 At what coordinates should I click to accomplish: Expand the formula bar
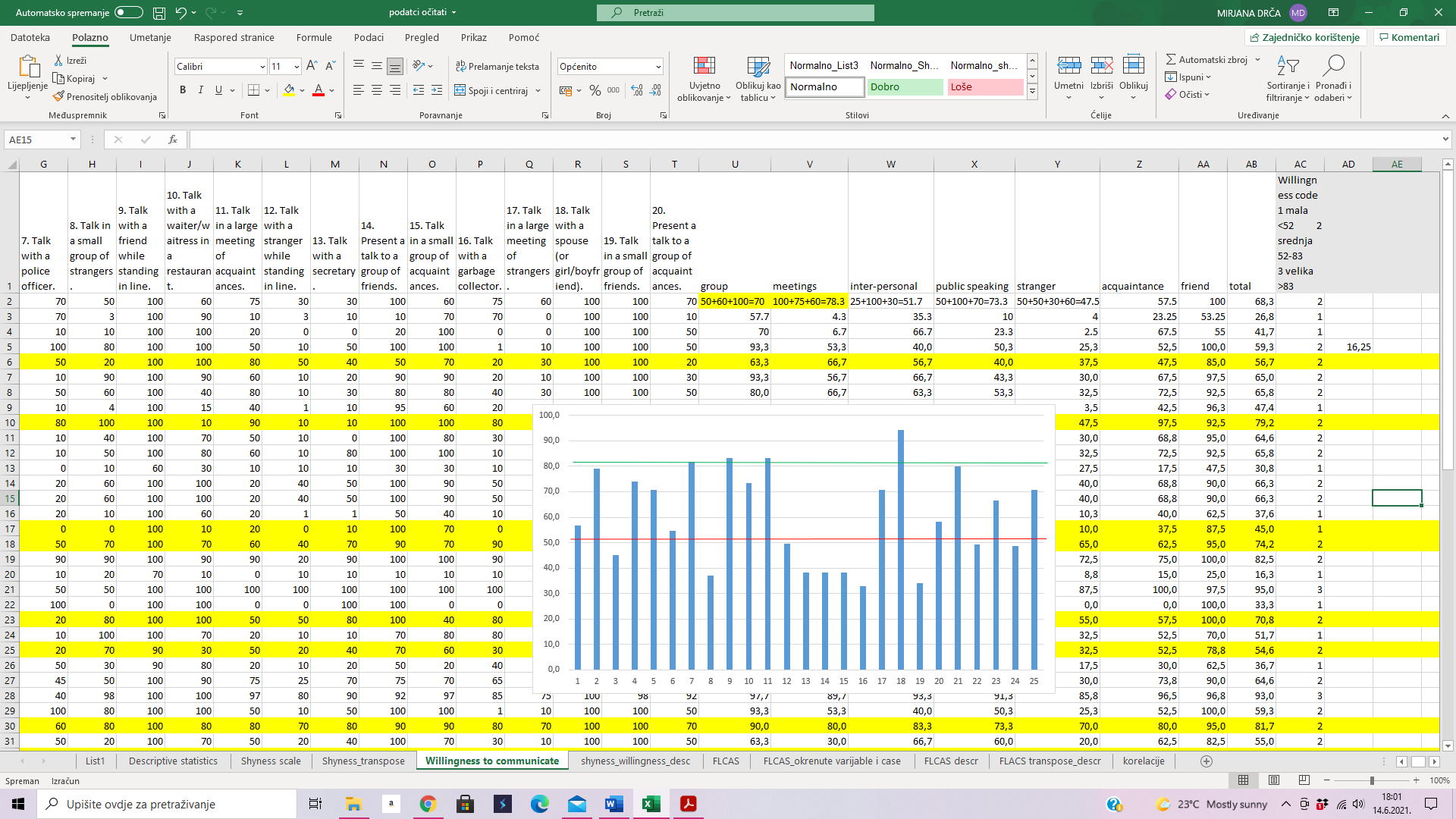coord(1445,140)
